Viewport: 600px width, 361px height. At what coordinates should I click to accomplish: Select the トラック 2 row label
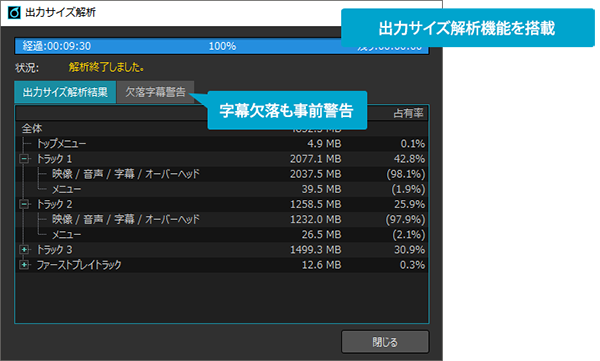point(54,204)
